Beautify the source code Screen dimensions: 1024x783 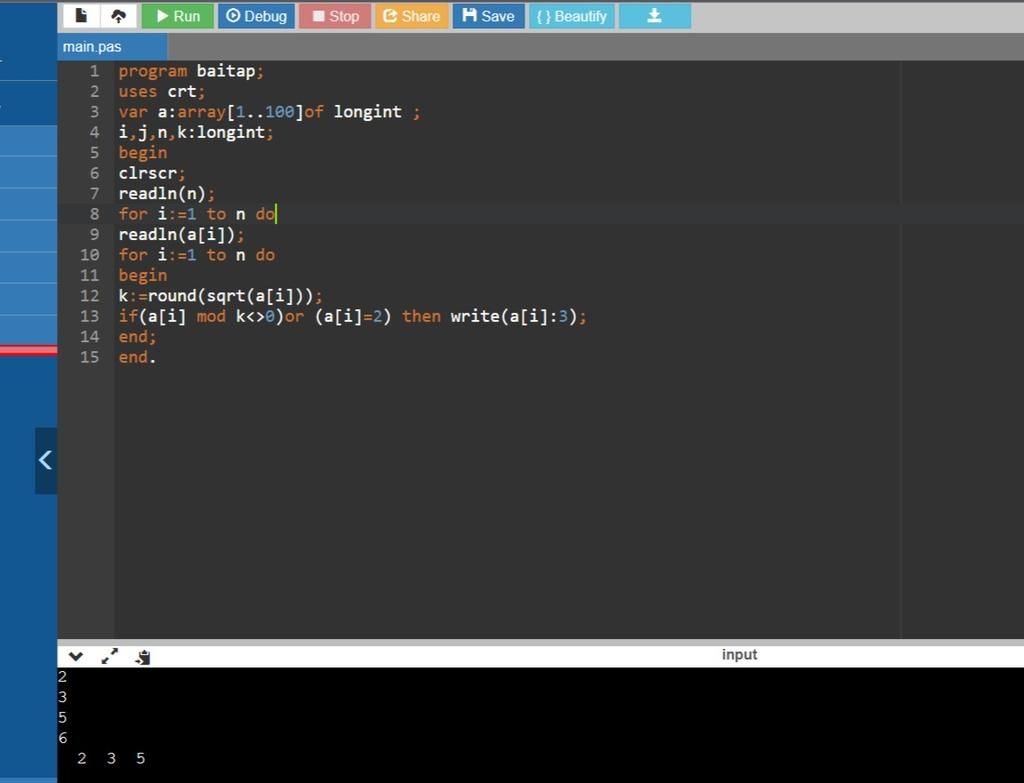point(571,16)
